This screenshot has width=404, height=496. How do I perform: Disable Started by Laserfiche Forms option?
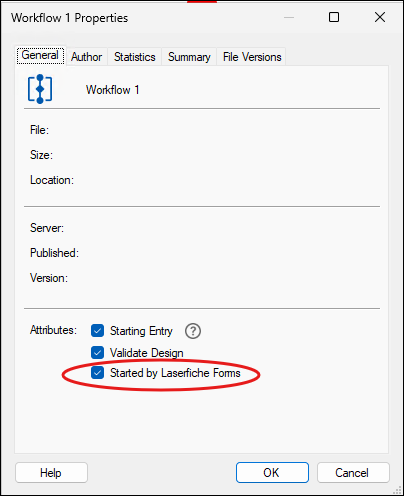[x=97, y=373]
